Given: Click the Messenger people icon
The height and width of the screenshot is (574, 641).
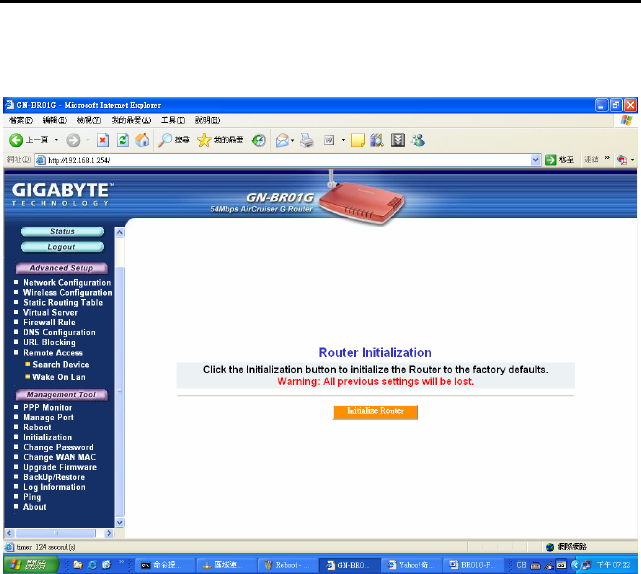Looking at the screenshot, I should coord(418,140).
